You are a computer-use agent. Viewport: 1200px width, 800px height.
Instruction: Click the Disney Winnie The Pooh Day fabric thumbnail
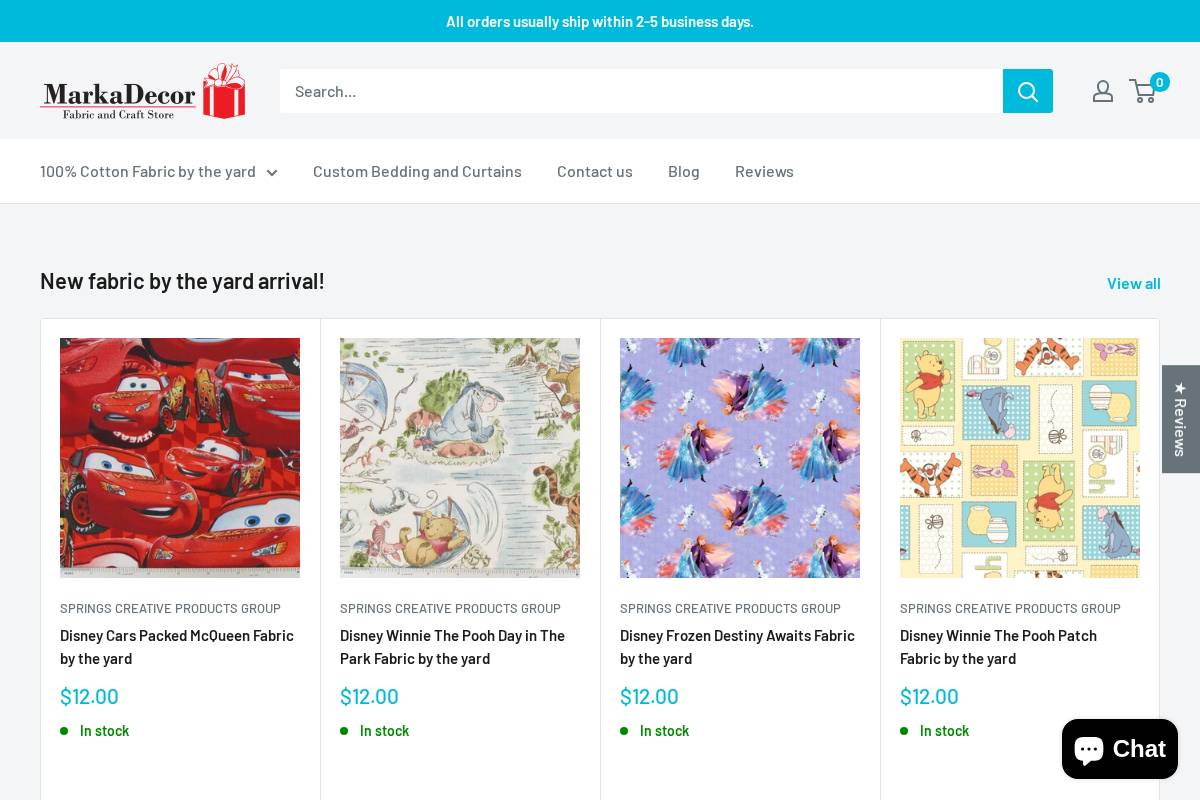coord(460,457)
